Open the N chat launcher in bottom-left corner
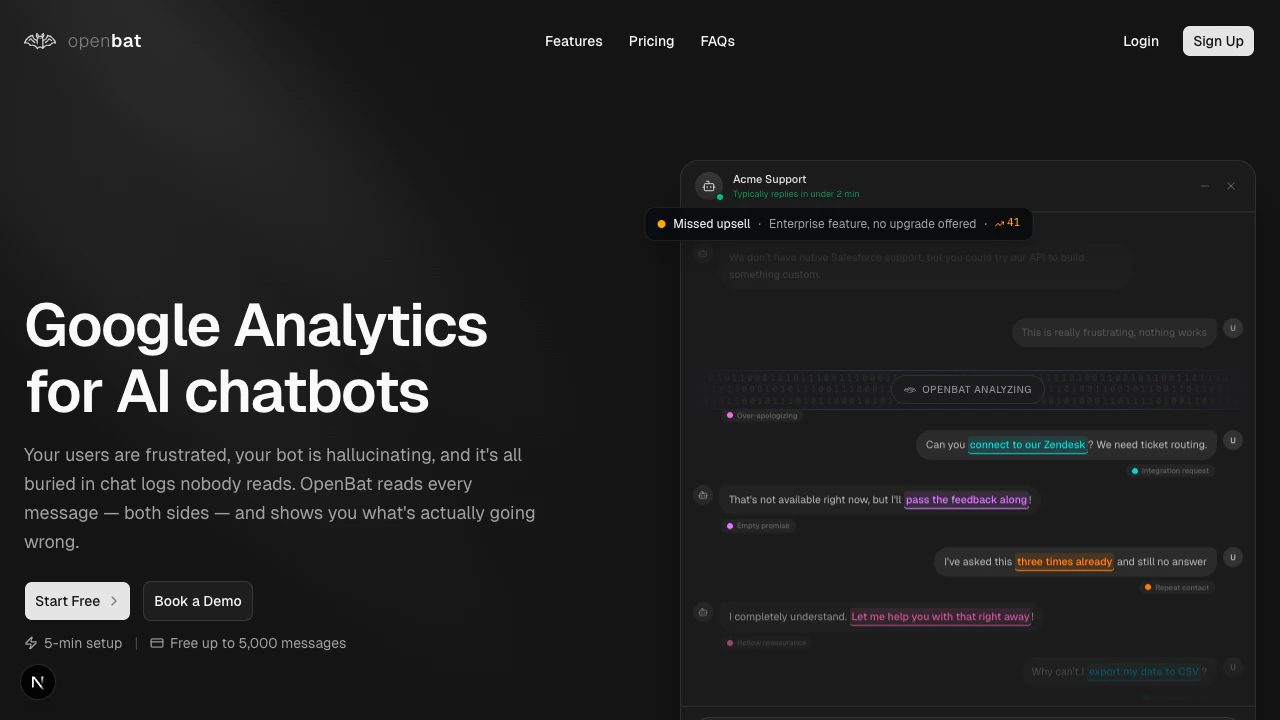Screen dimensions: 1280x720 coord(38,682)
